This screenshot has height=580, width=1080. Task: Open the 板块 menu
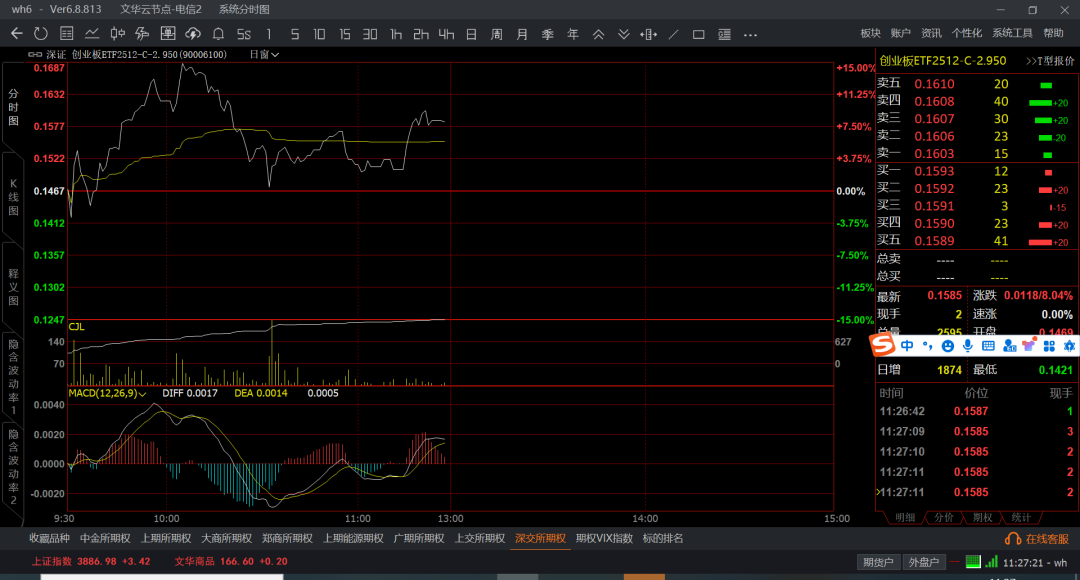[x=871, y=33]
